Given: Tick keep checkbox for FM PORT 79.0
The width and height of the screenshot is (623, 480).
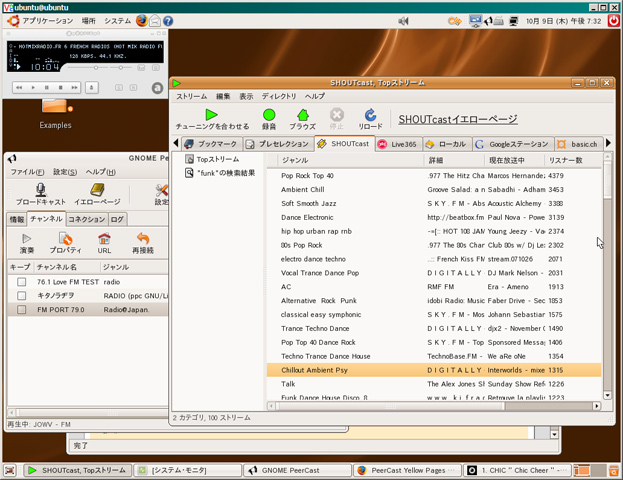Looking at the screenshot, I should coord(21,310).
